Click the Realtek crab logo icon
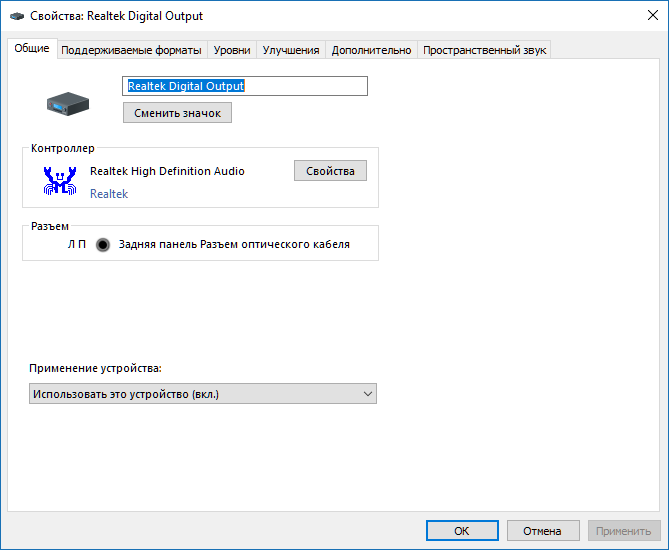Viewport: 669px width, 550px height. [60, 181]
